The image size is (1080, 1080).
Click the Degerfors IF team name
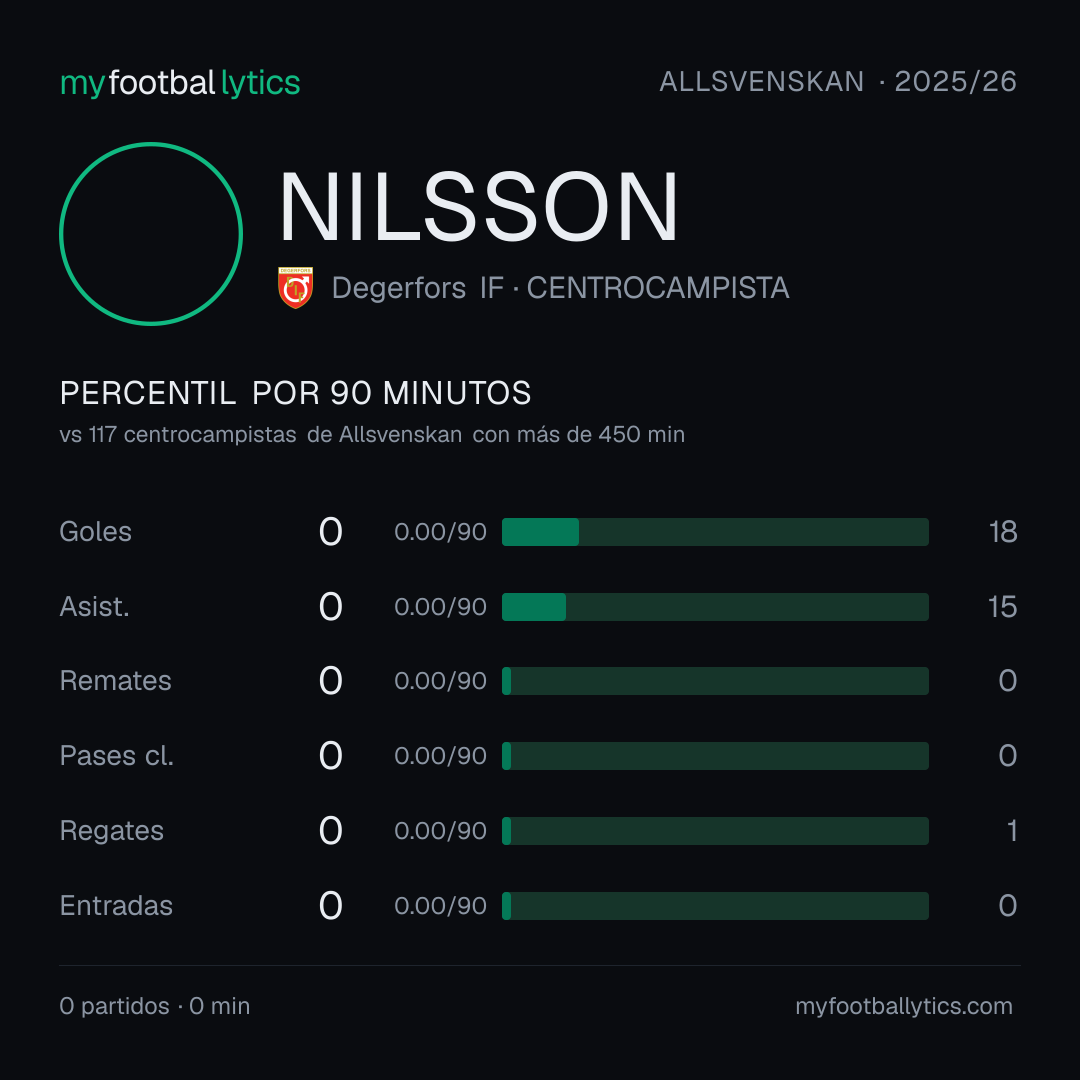(418, 288)
